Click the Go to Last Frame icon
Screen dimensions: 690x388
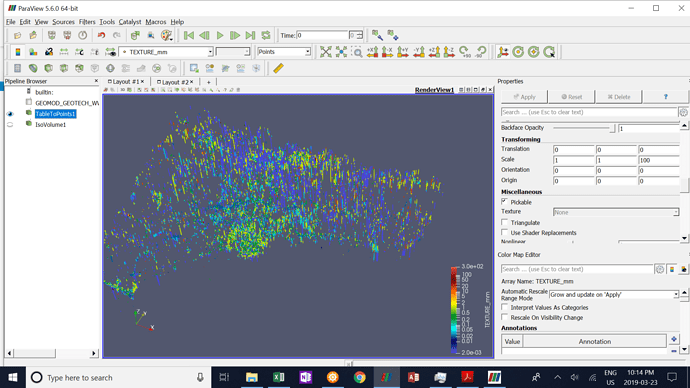(x=250, y=35)
